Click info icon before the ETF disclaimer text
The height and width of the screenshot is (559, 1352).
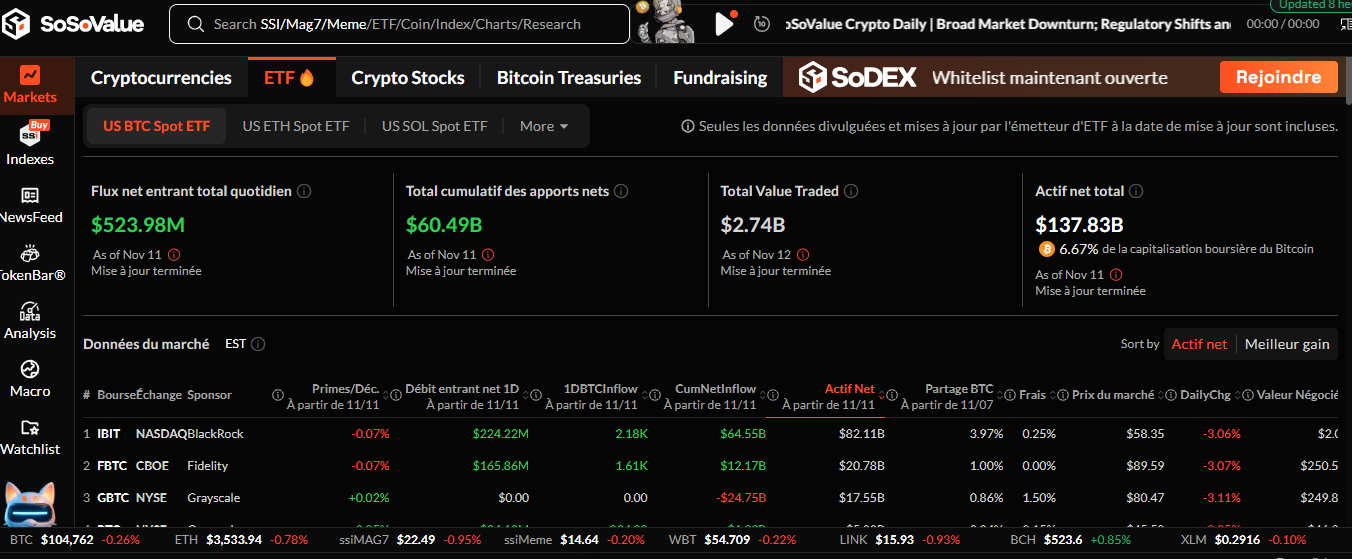coord(688,126)
